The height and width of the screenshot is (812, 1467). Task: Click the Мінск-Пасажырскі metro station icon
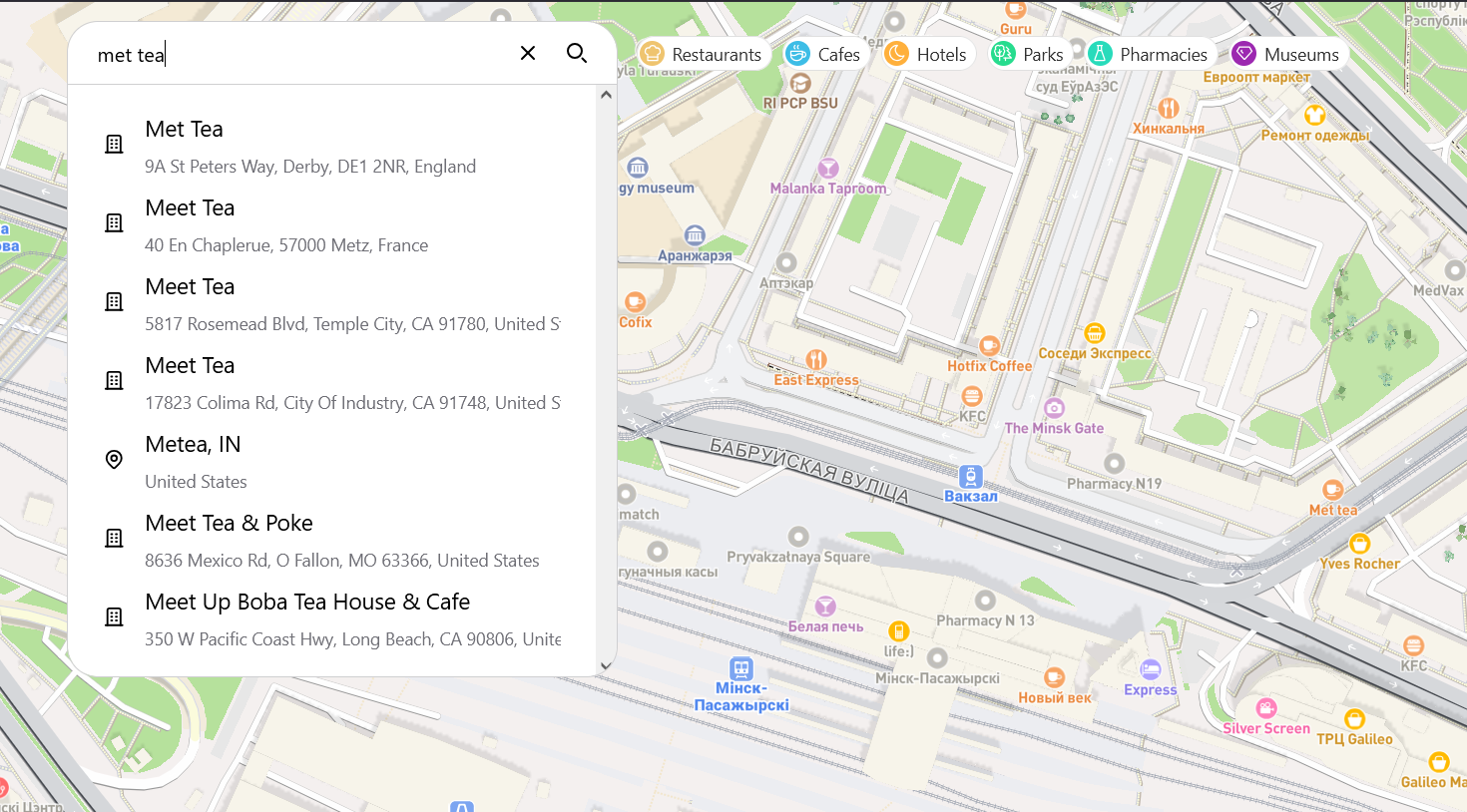(740, 668)
